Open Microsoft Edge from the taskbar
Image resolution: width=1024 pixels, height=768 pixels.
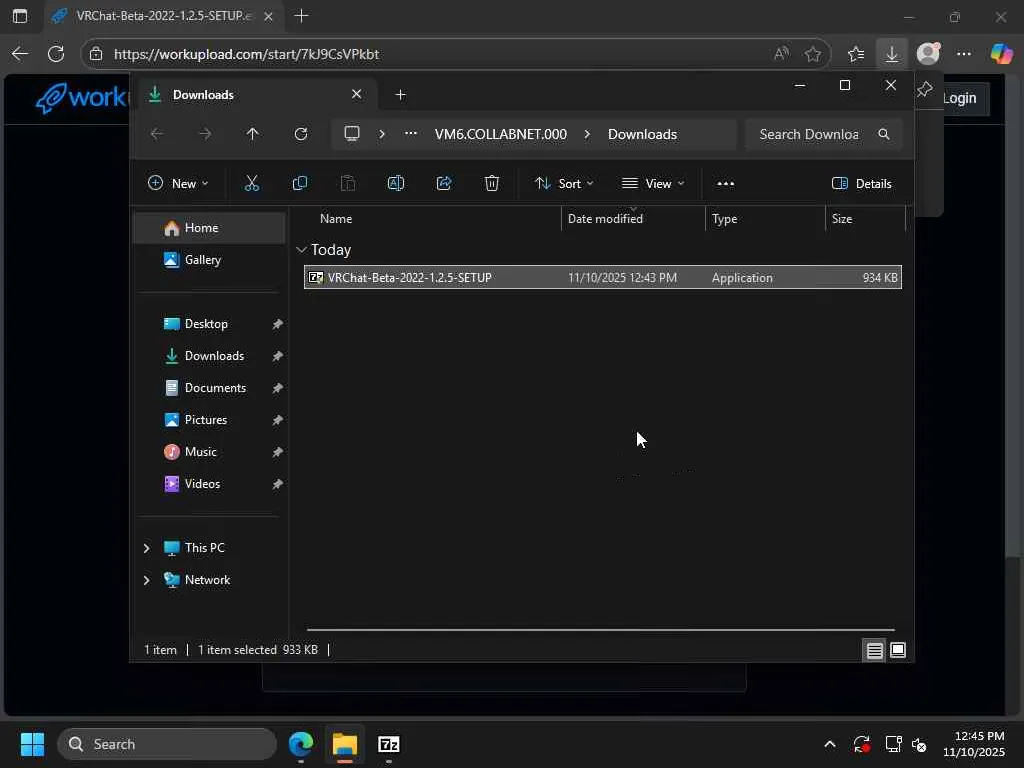[301, 744]
